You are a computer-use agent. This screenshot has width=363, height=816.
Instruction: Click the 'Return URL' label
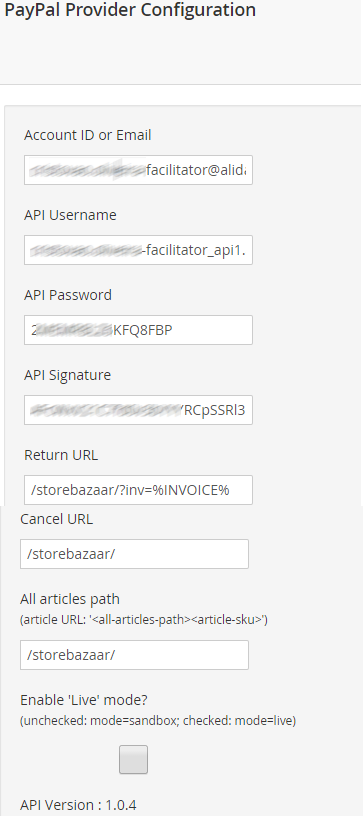61,455
